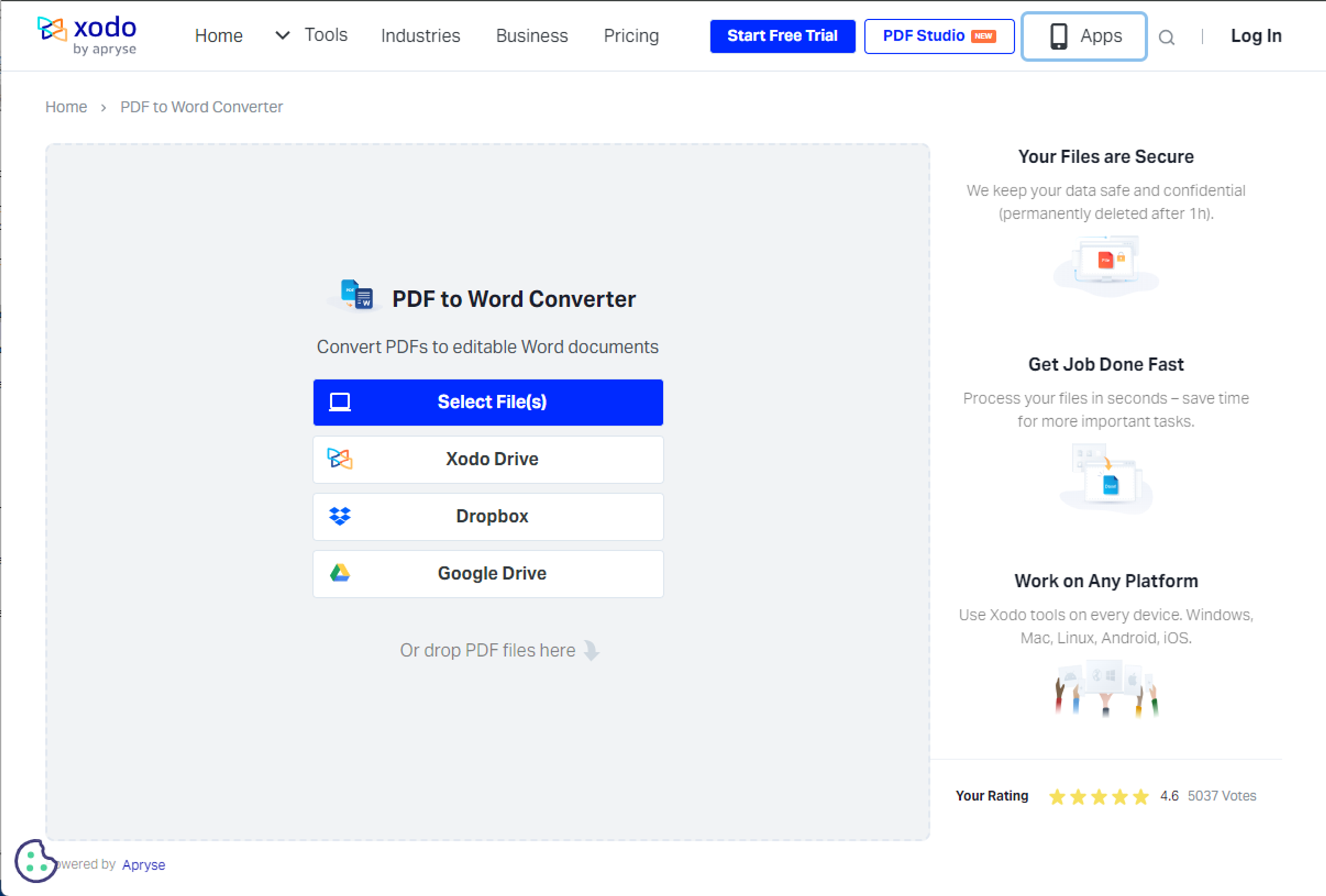Rate with the first star
This screenshot has width=1326, height=896.
point(1057,796)
